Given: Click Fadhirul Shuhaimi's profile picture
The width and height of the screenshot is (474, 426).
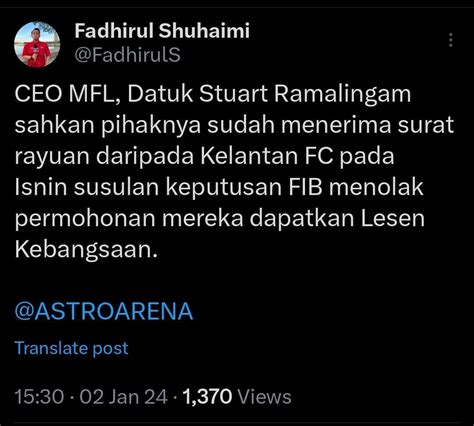Looking at the screenshot, I should pos(37,45).
